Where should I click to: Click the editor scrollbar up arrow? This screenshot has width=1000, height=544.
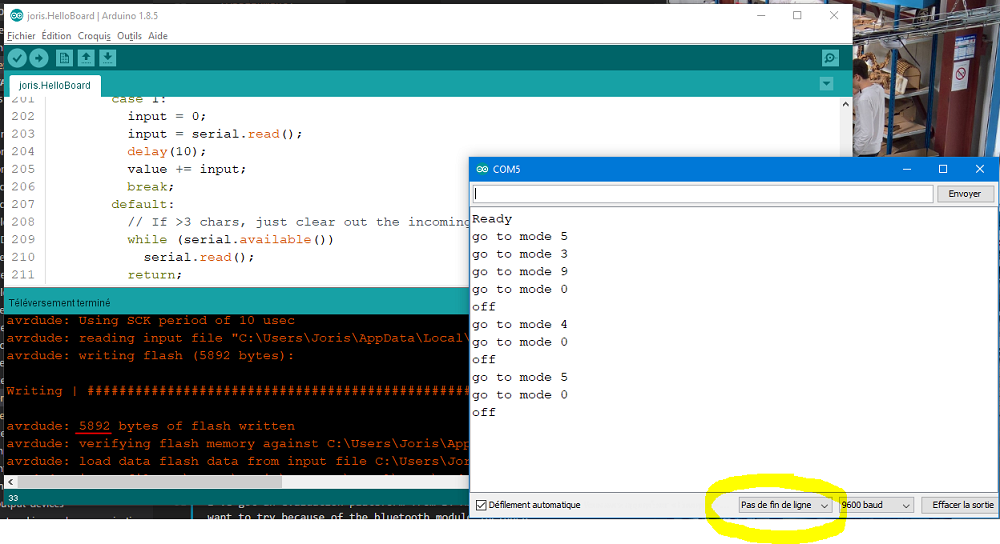846,104
